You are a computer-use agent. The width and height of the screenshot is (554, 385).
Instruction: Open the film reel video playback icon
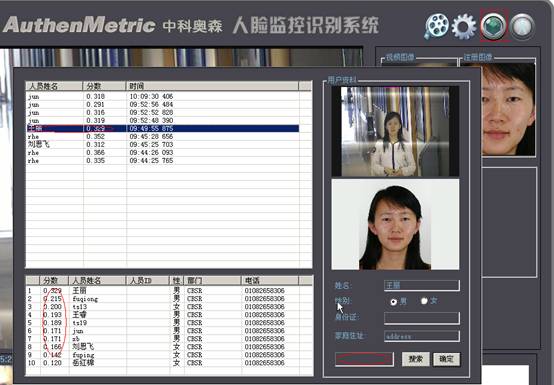(x=436, y=26)
